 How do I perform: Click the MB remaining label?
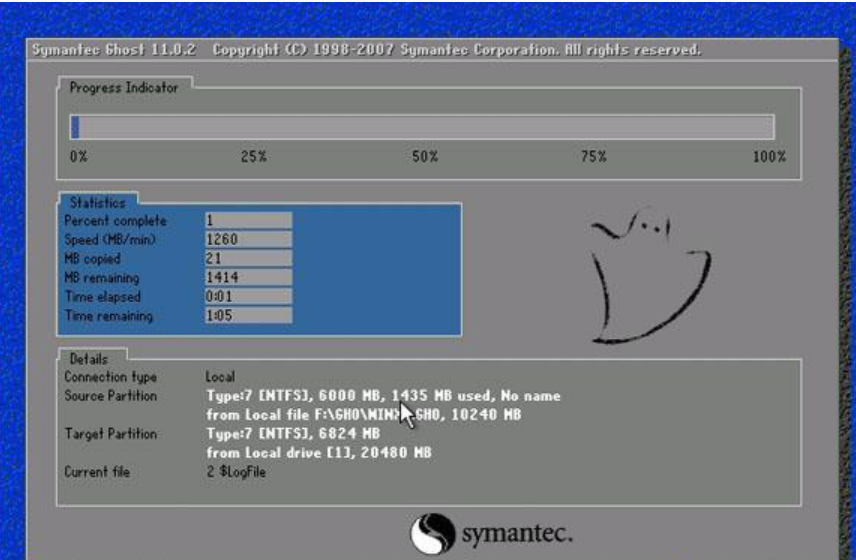click(x=102, y=278)
